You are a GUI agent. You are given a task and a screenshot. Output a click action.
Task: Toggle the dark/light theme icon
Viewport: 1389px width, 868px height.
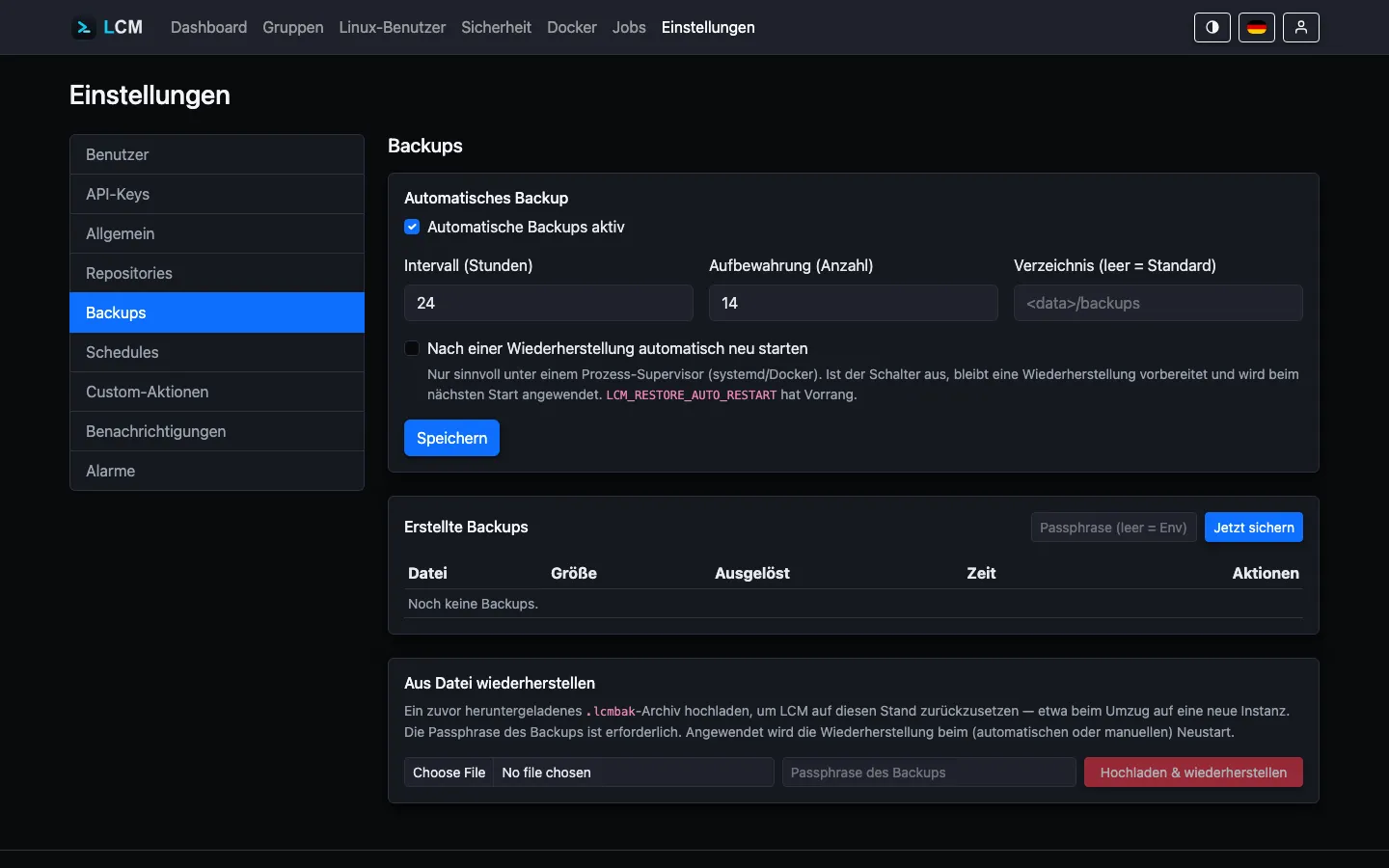1212,27
